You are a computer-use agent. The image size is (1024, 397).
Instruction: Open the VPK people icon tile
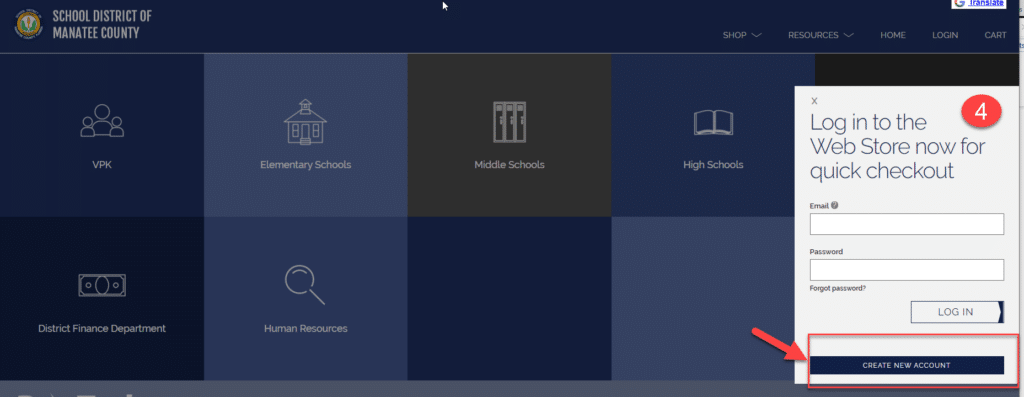tap(102, 120)
